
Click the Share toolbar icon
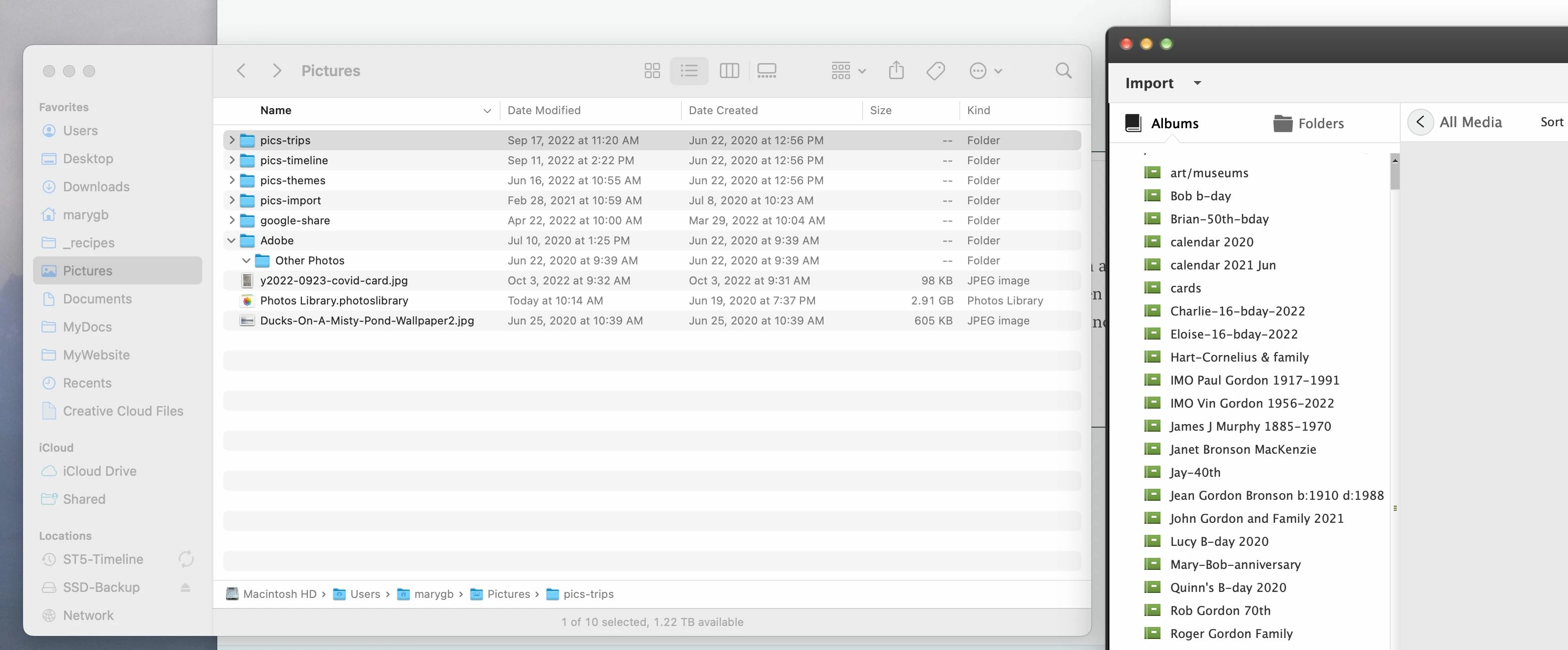coord(896,71)
